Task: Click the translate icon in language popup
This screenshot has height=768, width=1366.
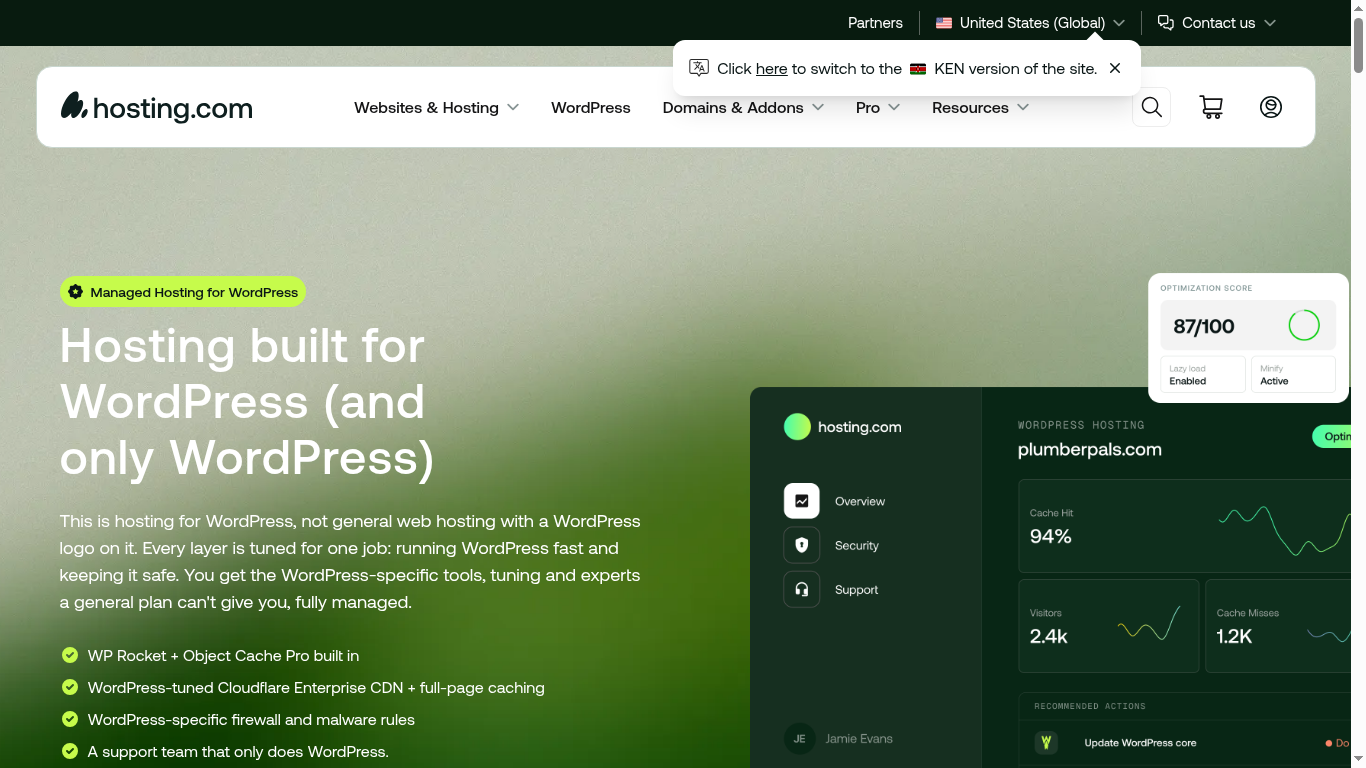Action: point(699,68)
